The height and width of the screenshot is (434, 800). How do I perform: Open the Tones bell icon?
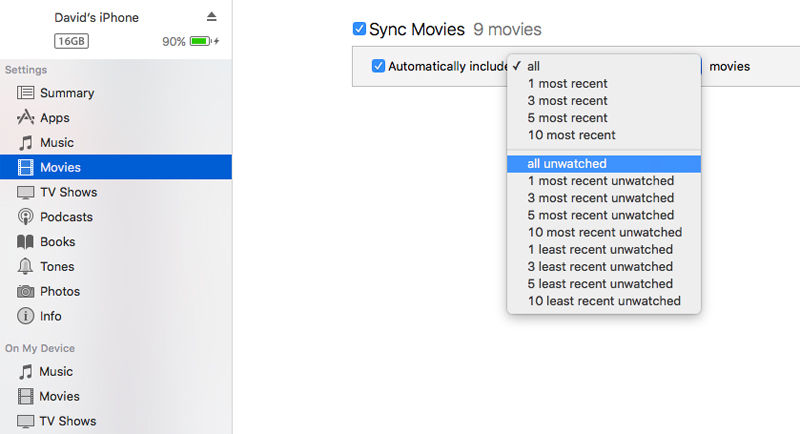pyautogui.click(x=26, y=266)
